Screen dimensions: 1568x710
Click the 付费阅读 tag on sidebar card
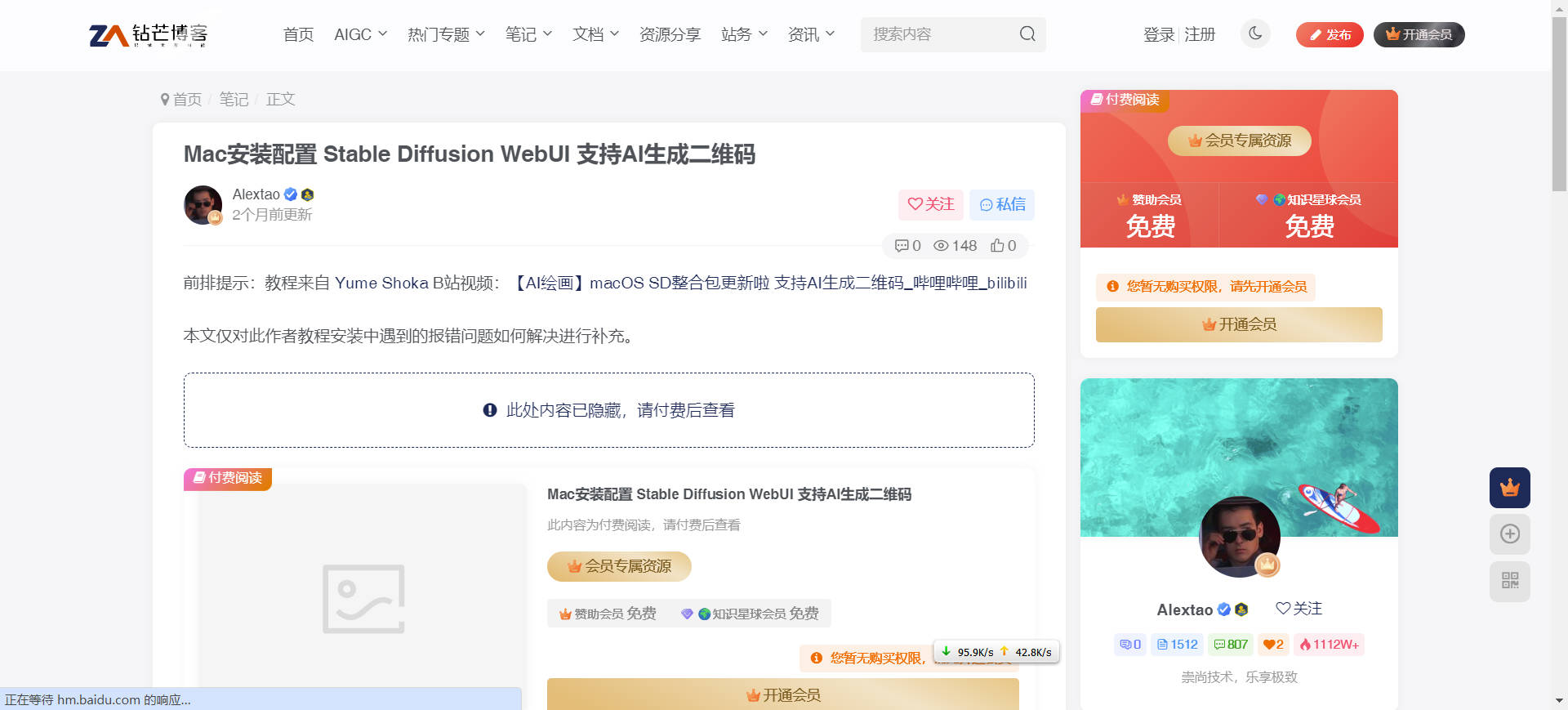click(1125, 100)
